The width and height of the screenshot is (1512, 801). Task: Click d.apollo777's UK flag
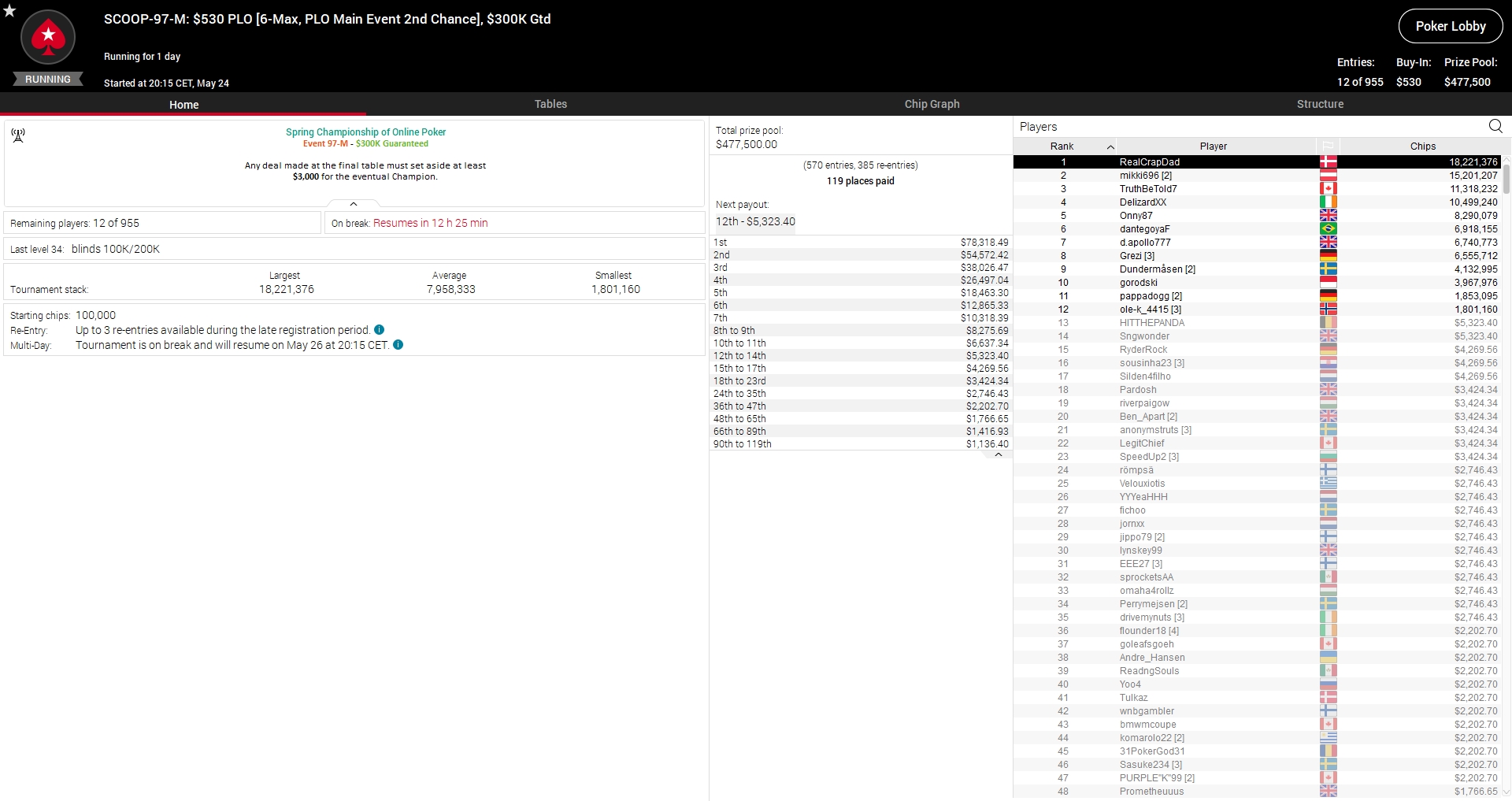click(x=1329, y=243)
